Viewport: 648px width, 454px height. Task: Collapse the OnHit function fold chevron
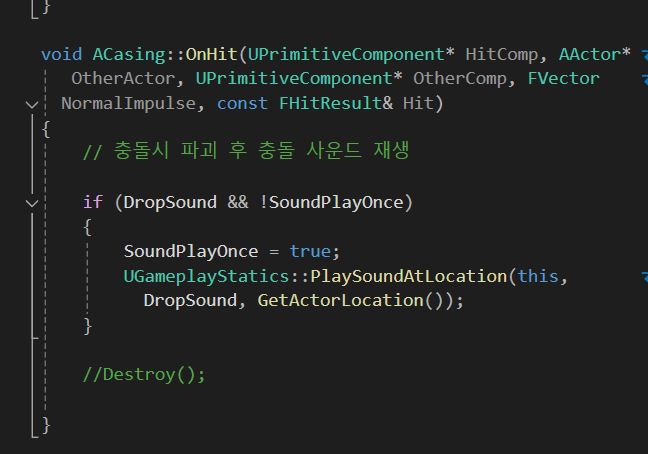tap(32, 105)
